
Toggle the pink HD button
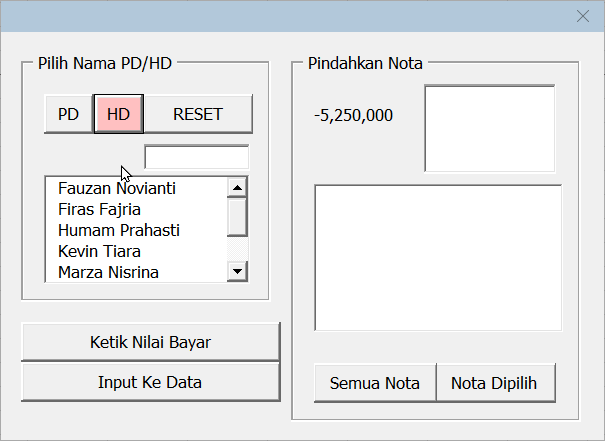click(x=119, y=114)
